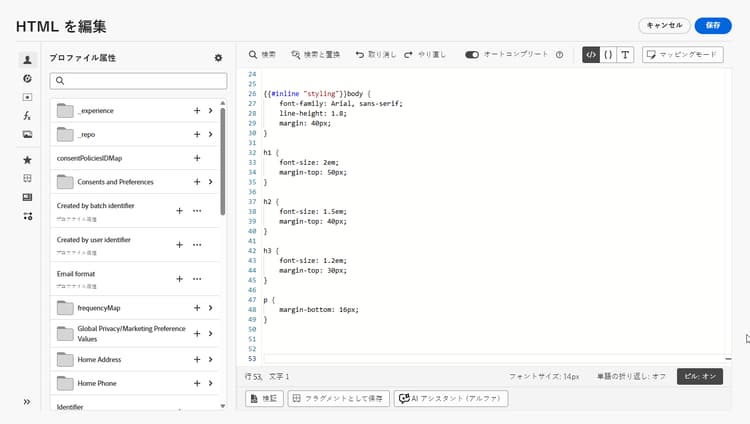
Task: Add Created by user identifier attribute
Action: click(x=179, y=245)
